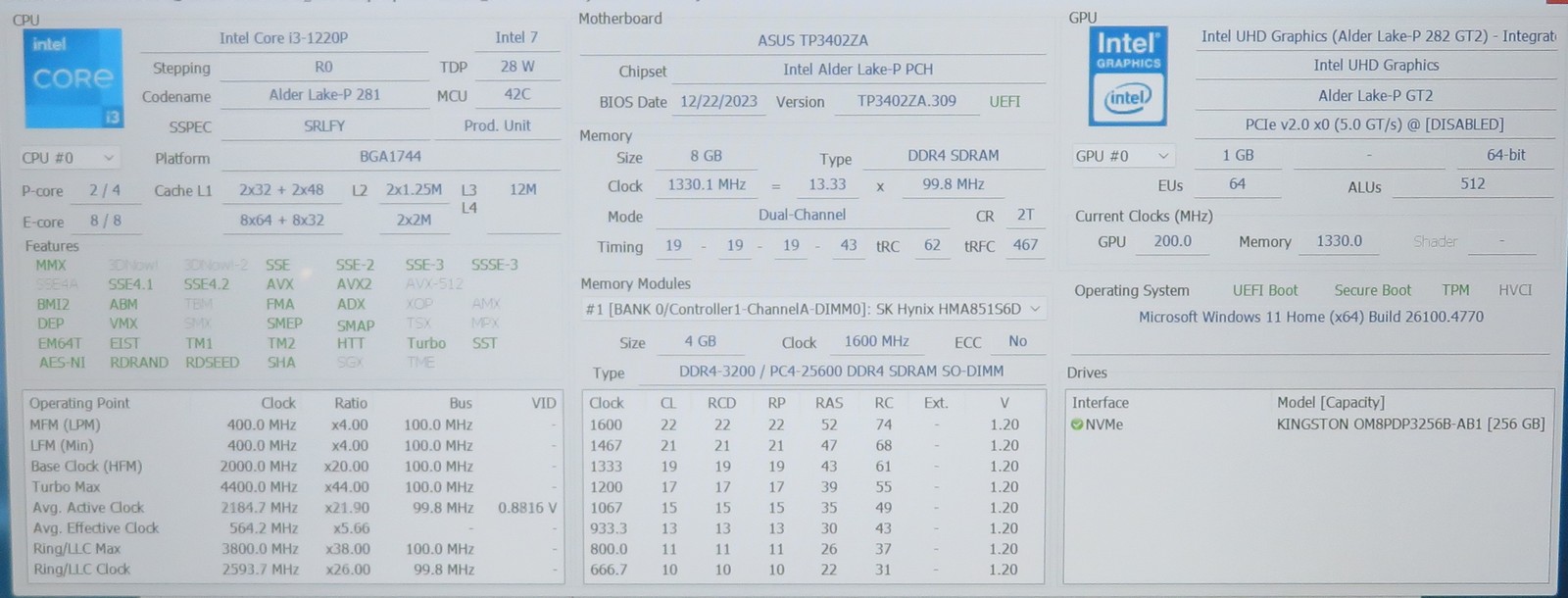1568x598 pixels.
Task: Click the L2 cache value 2x1.25M
Action: pyautogui.click(x=414, y=190)
